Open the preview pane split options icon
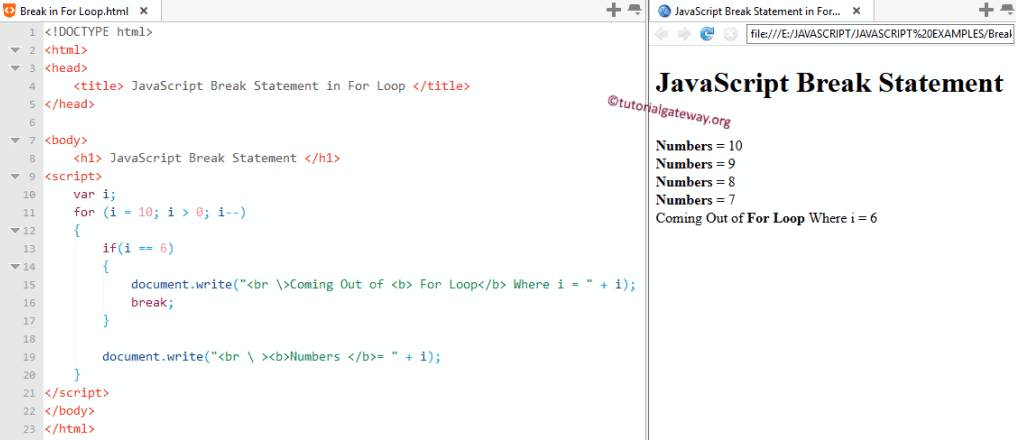The width and height of the screenshot is (1016, 440). tap(1006, 10)
